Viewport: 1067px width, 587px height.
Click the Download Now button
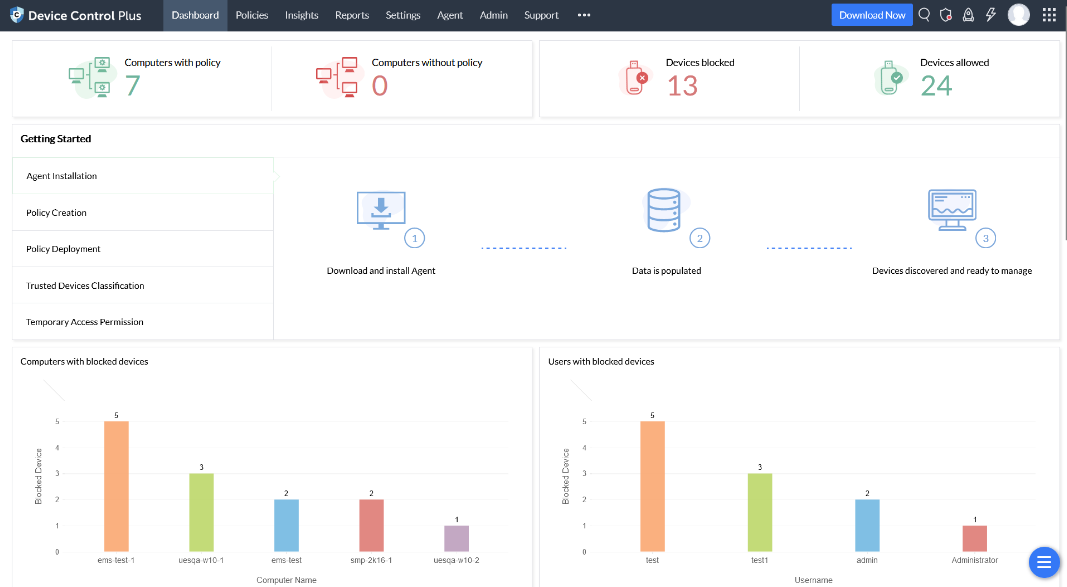pos(872,15)
